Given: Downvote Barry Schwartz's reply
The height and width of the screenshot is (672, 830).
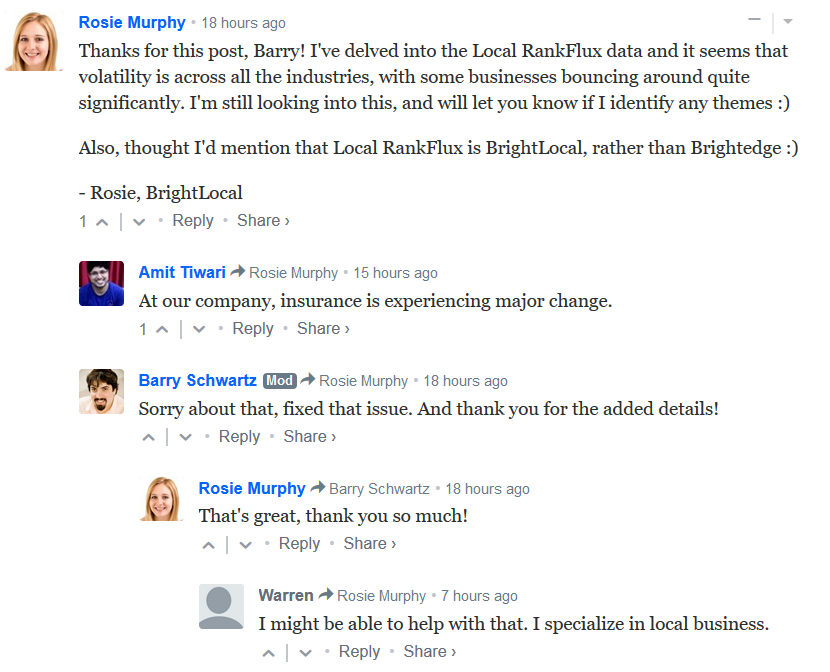Looking at the screenshot, I should coord(185,438).
